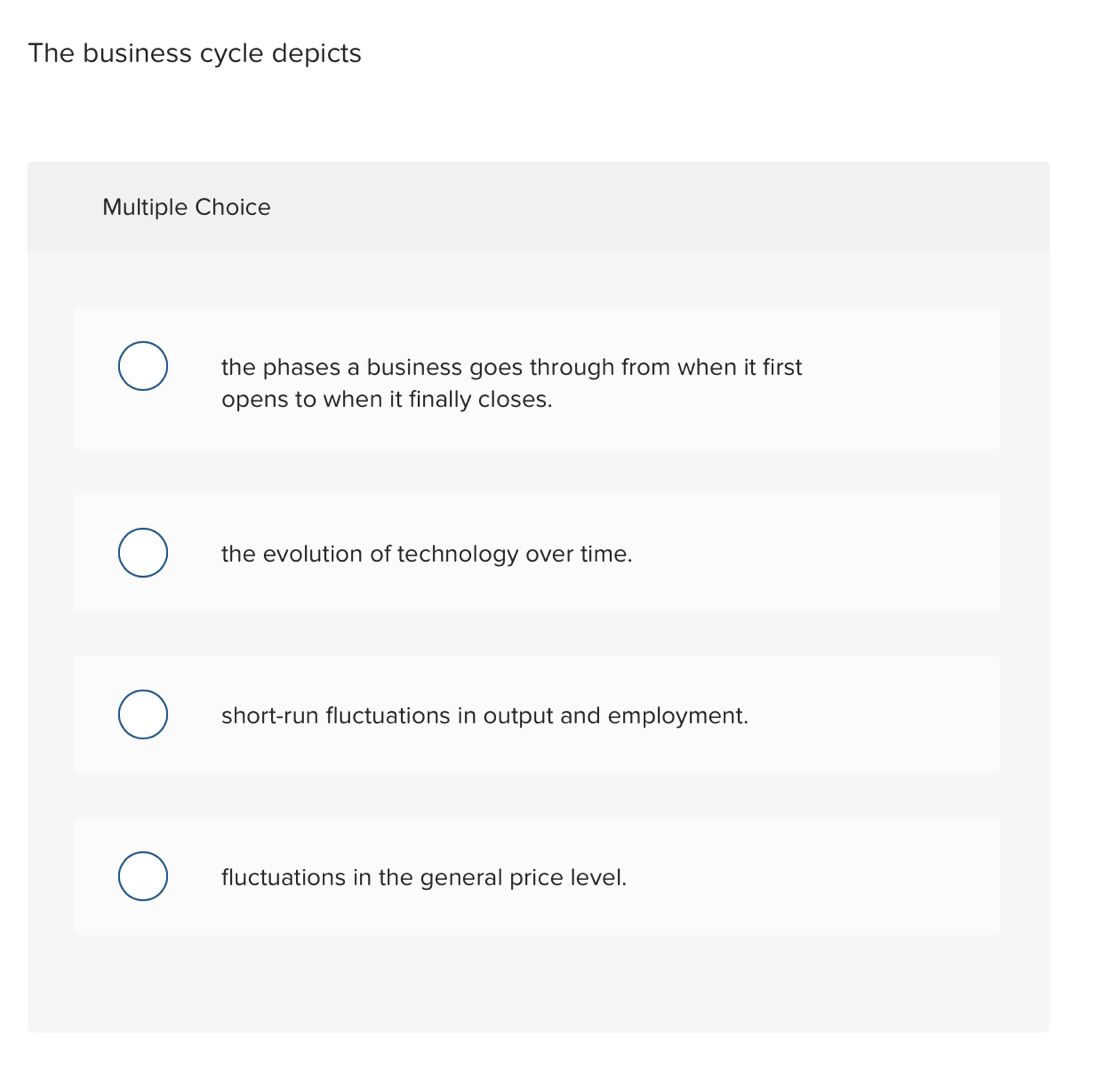Image resolution: width=1104 pixels, height=1080 pixels.
Task: Click the words 'opens to when it finally closes.'
Action: coord(386,400)
